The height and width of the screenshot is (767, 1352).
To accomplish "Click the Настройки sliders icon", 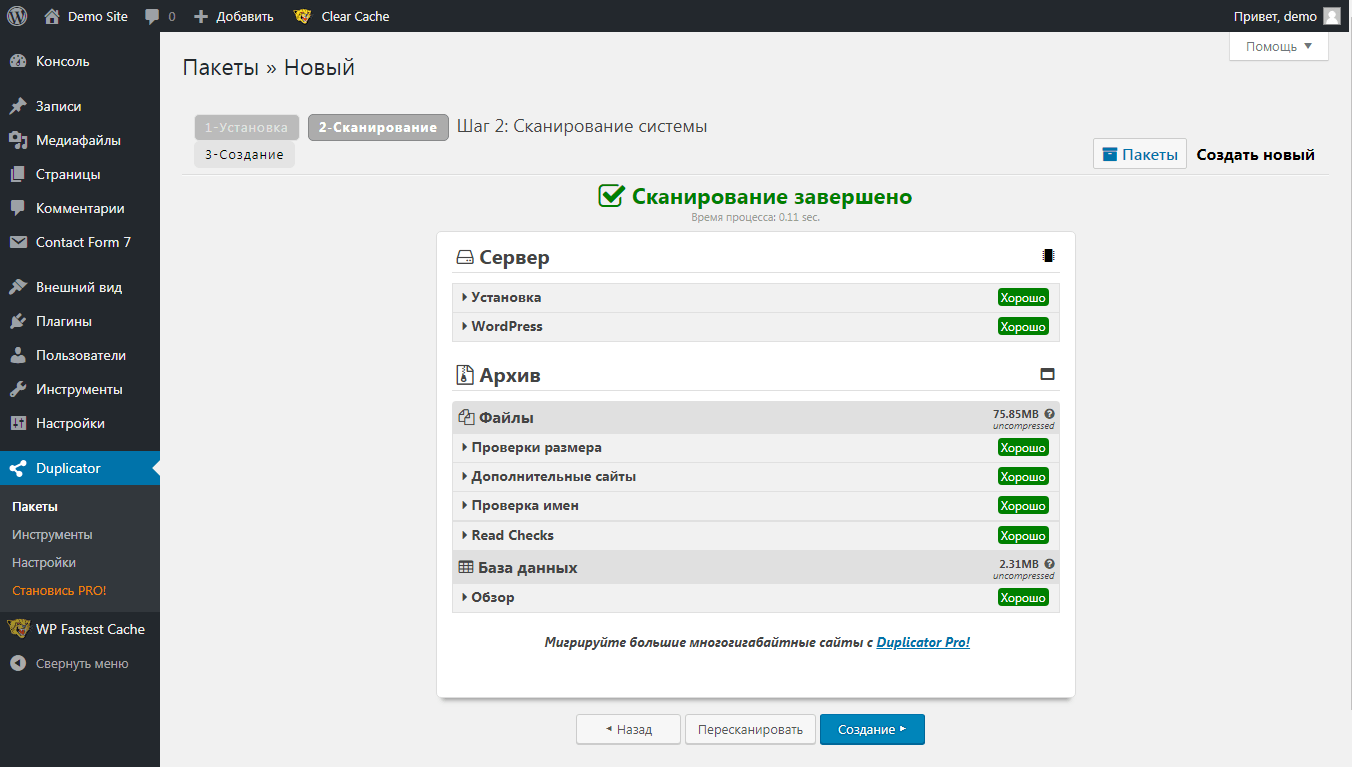I will tap(18, 423).
